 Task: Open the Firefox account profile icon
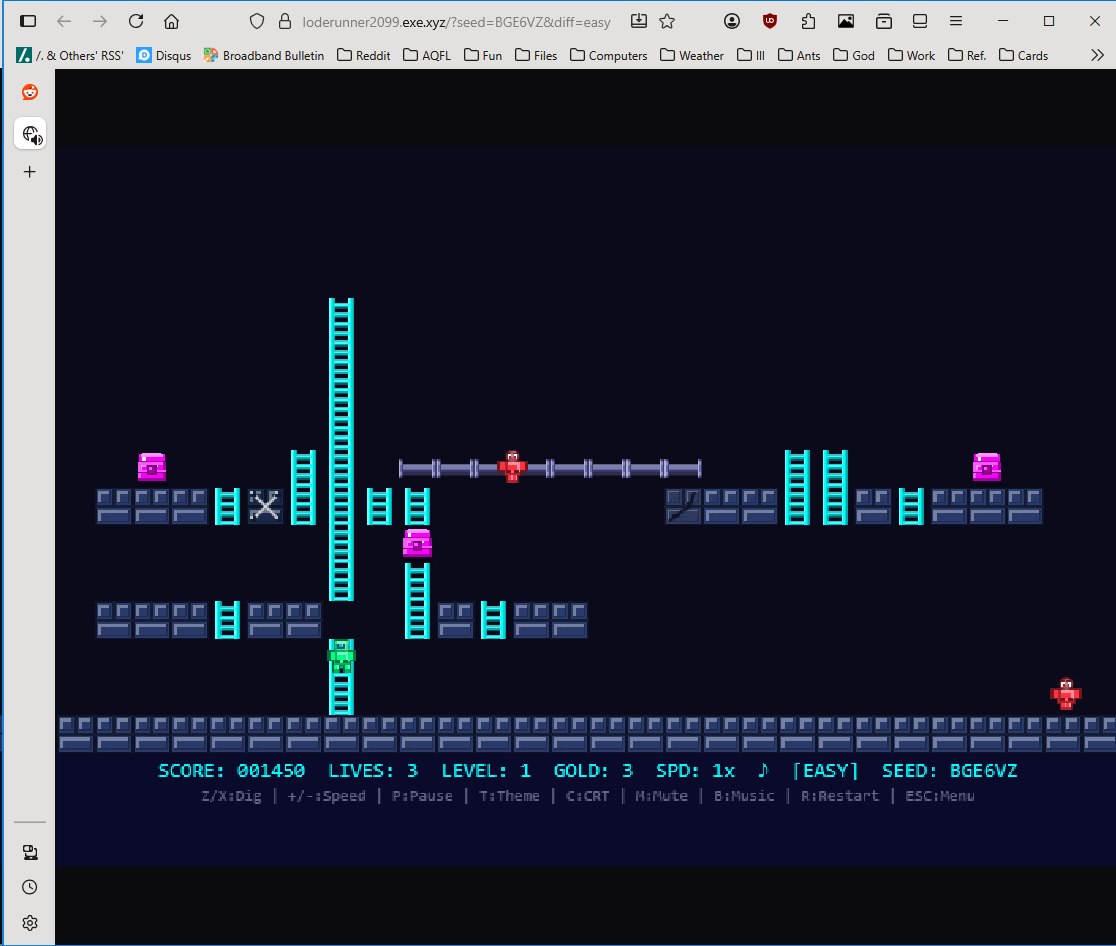[733, 21]
